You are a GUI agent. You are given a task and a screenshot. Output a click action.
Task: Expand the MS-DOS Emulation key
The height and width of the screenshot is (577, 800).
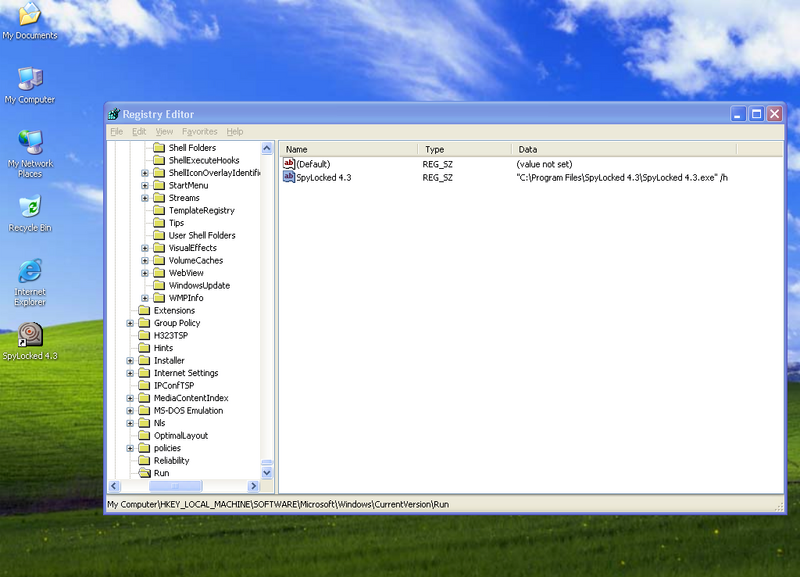pyautogui.click(x=130, y=411)
